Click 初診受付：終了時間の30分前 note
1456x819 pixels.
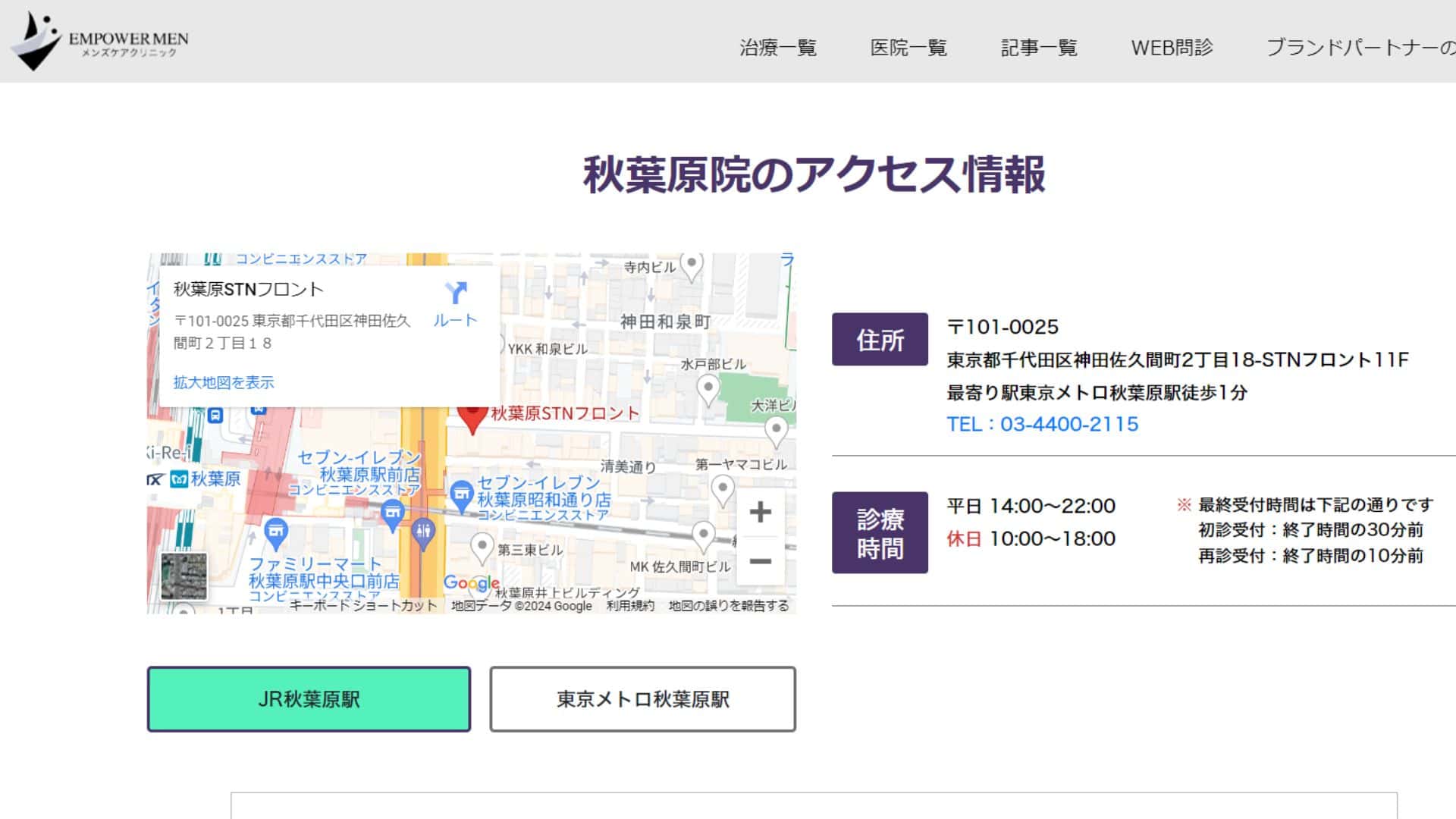[1310, 529]
